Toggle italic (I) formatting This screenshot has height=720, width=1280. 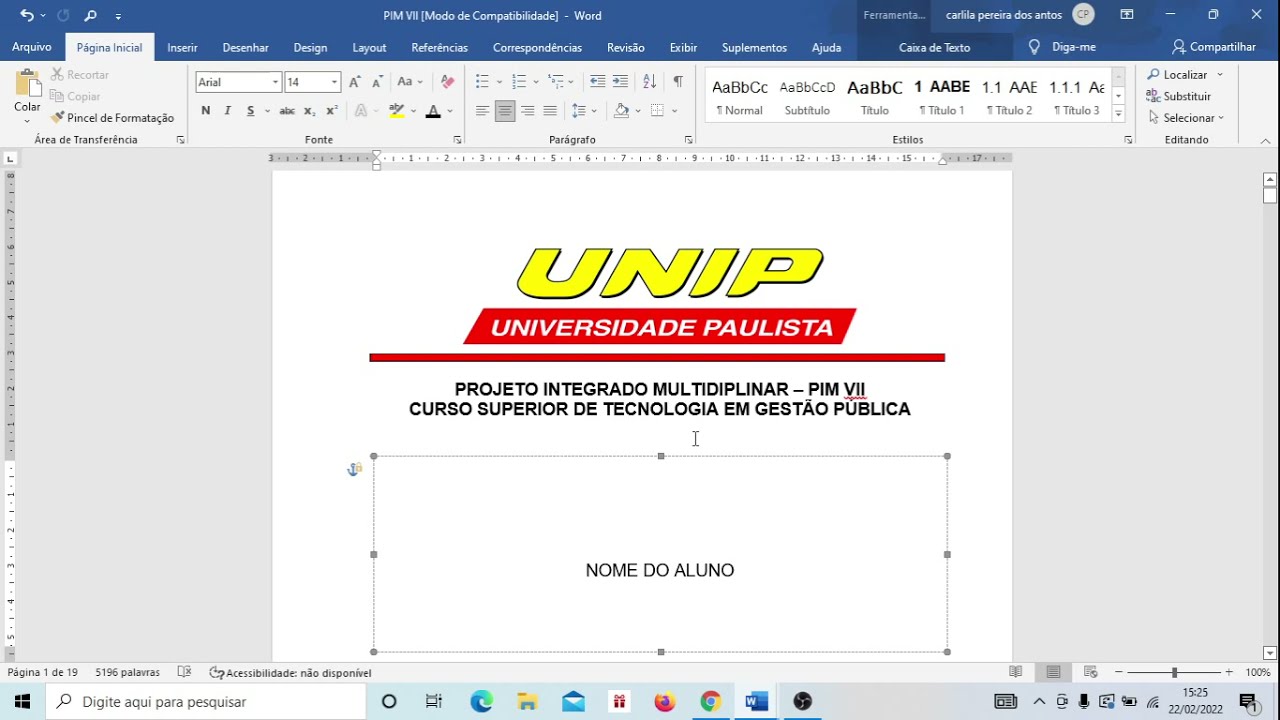coord(228,111)
